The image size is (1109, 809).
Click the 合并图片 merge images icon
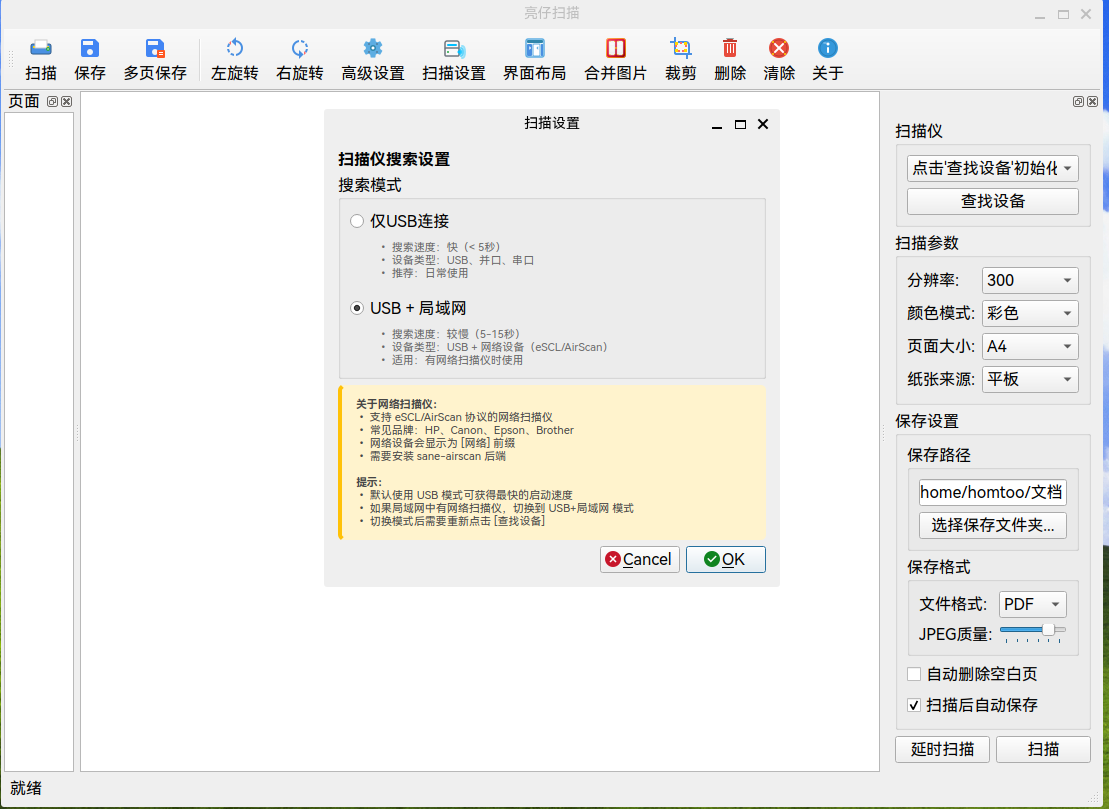click(616, 48)
